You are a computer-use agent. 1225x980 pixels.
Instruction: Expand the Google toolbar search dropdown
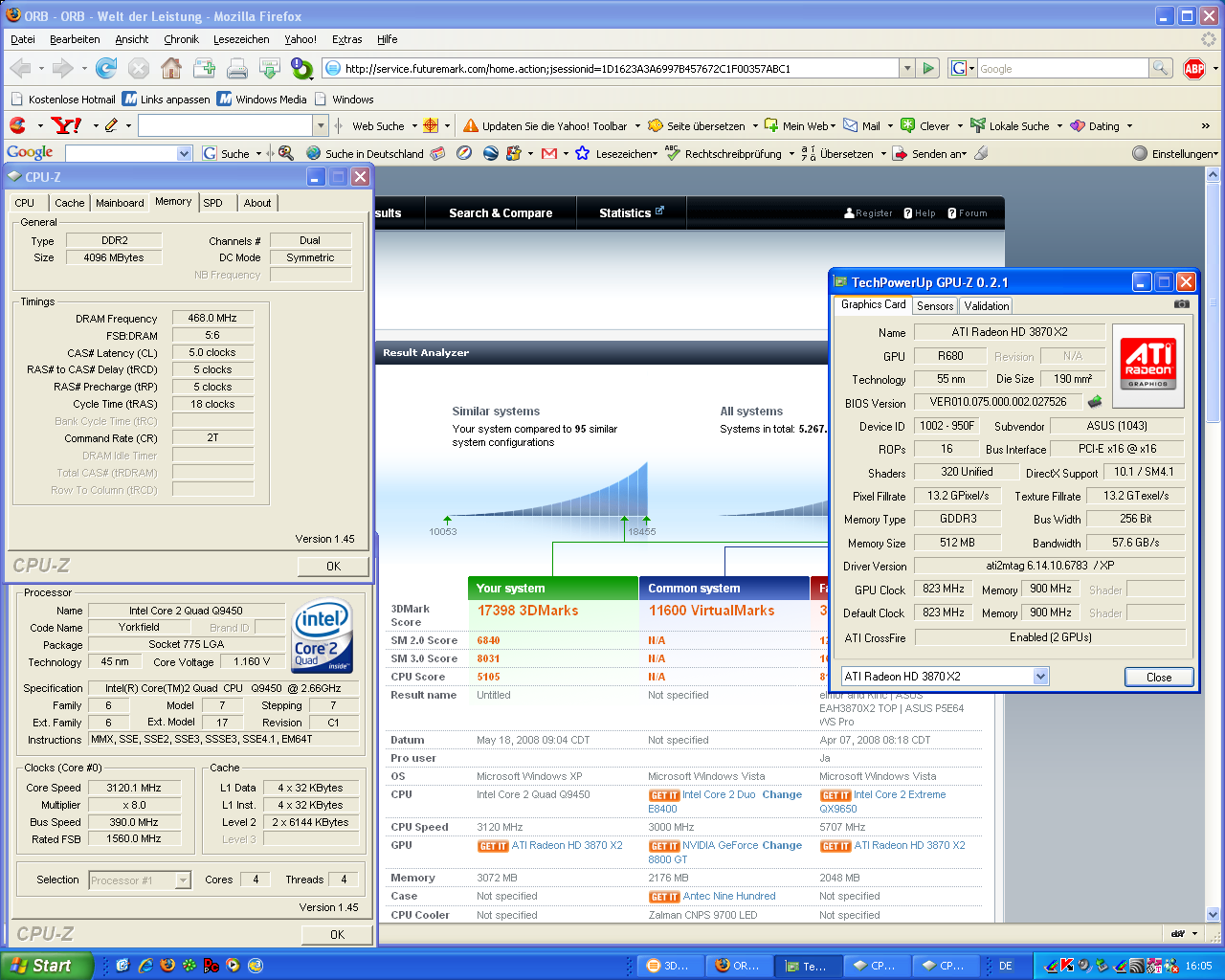pyautogui.click(x=185, y=153)
